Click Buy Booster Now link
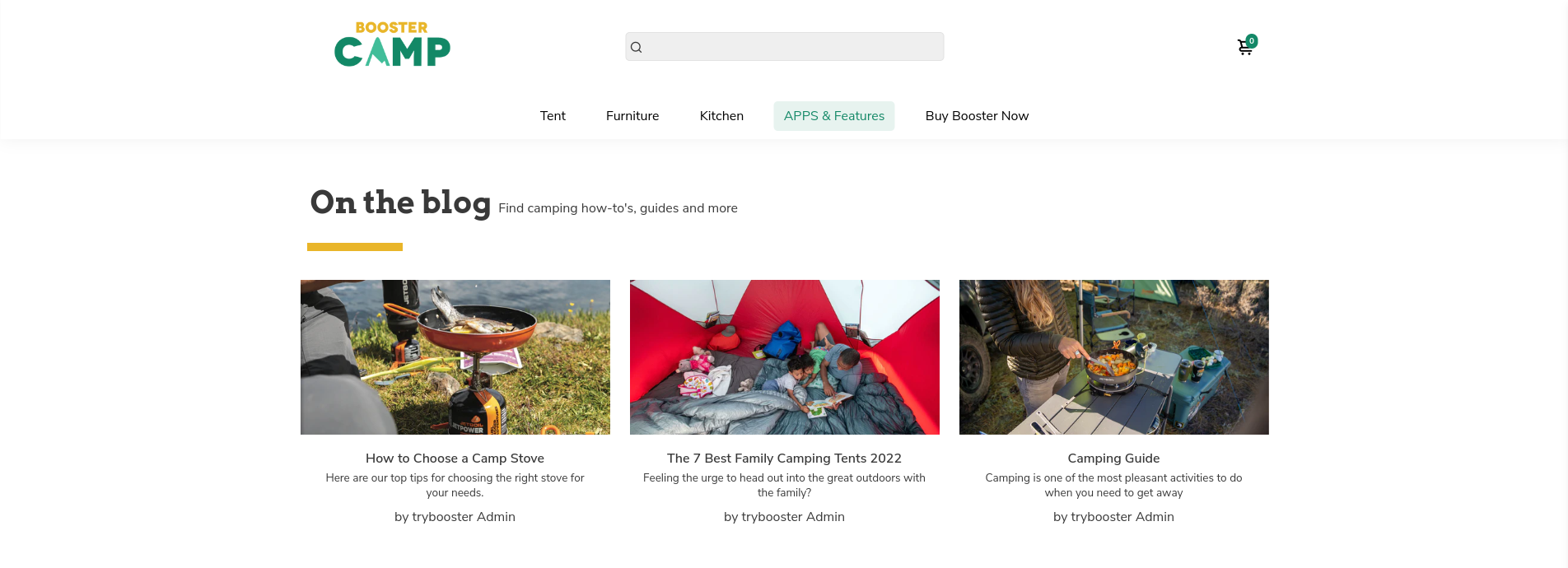 [977, 116]
